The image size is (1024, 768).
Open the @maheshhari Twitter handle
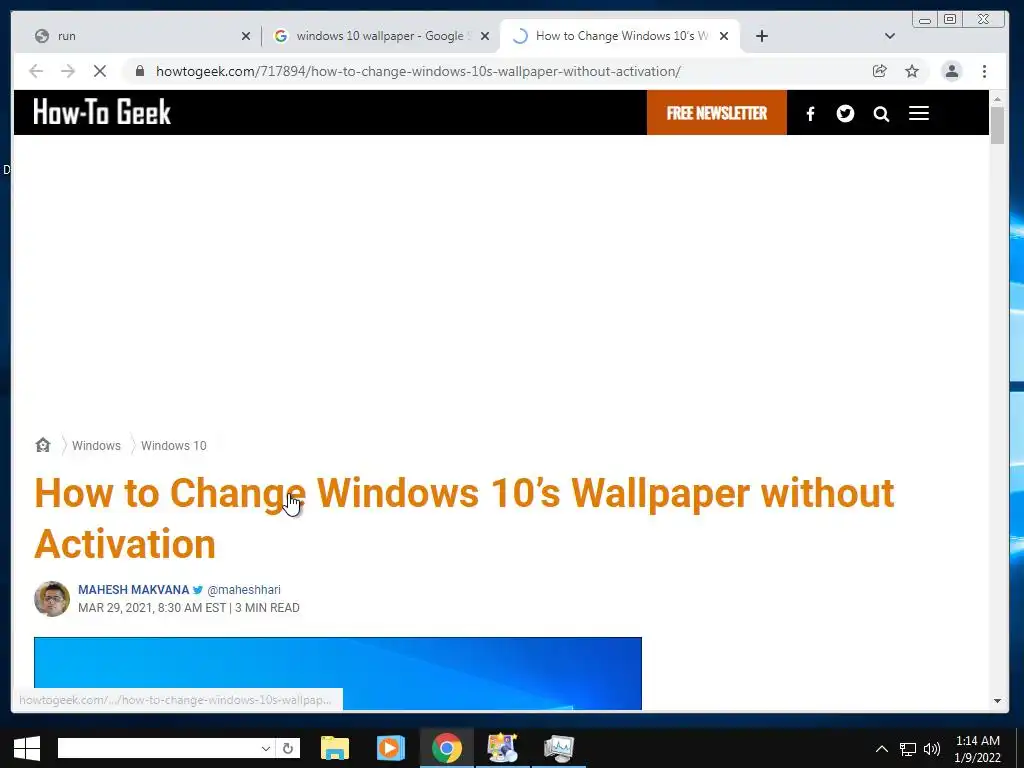244,590
